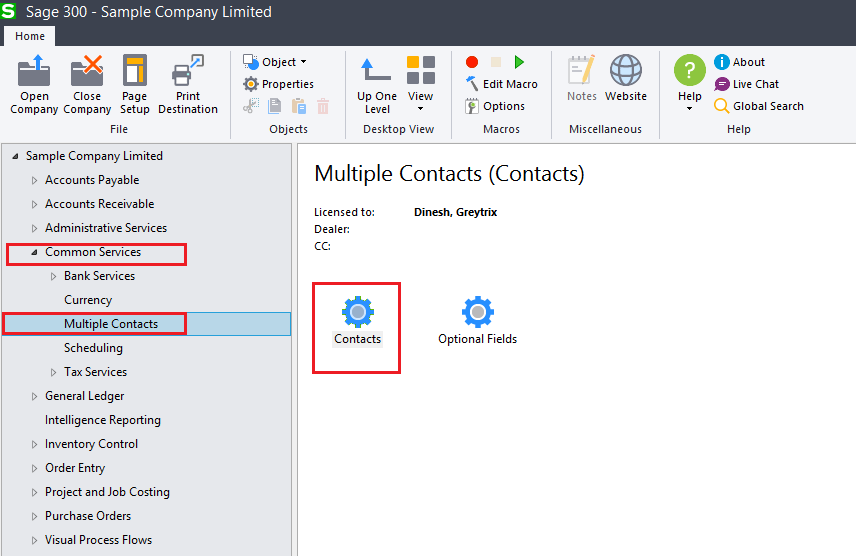Open the Help dropdown
The height and width of the screenshot is (556, 856).
tap(689, 82)
